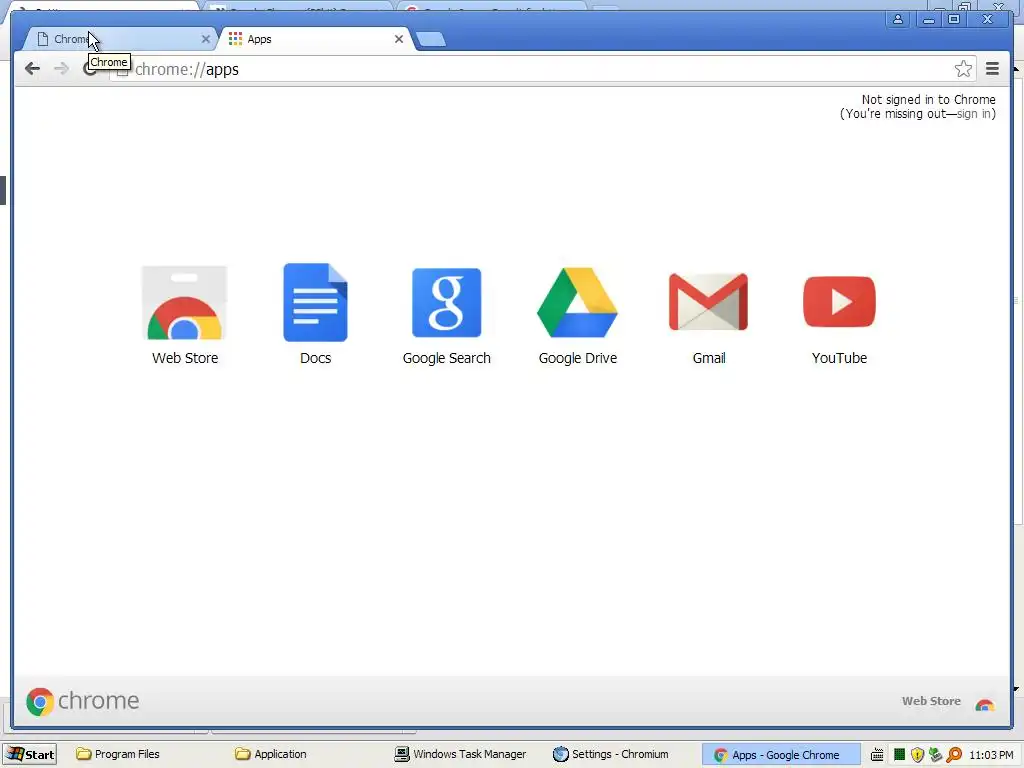The height and width of the screenshot is (768, 1024).
Task: Select the Apps tab
Action: (x=313, y=39)
